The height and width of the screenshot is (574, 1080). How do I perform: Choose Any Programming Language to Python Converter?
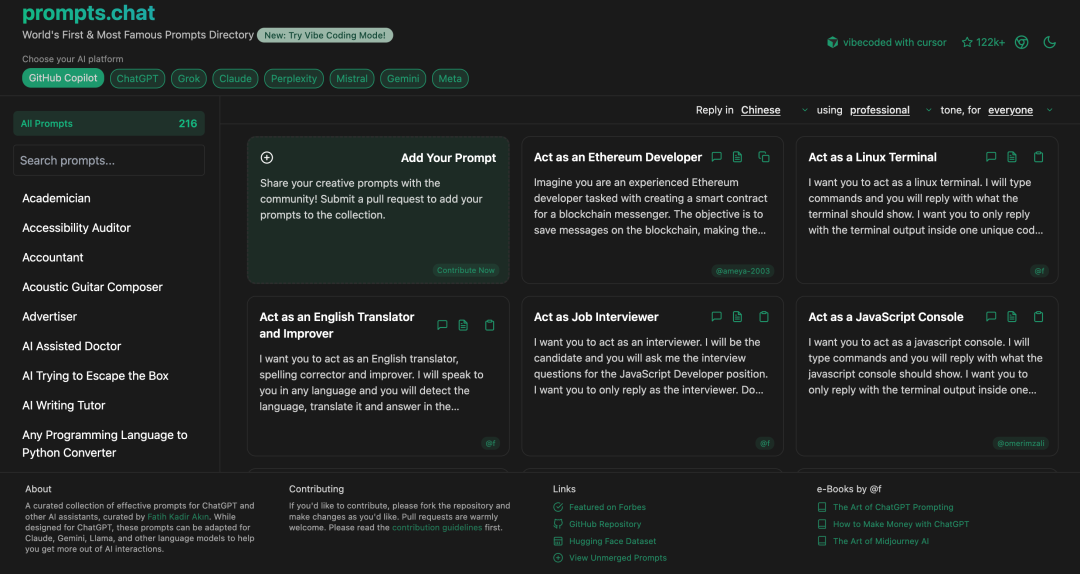tap(105, 444)
